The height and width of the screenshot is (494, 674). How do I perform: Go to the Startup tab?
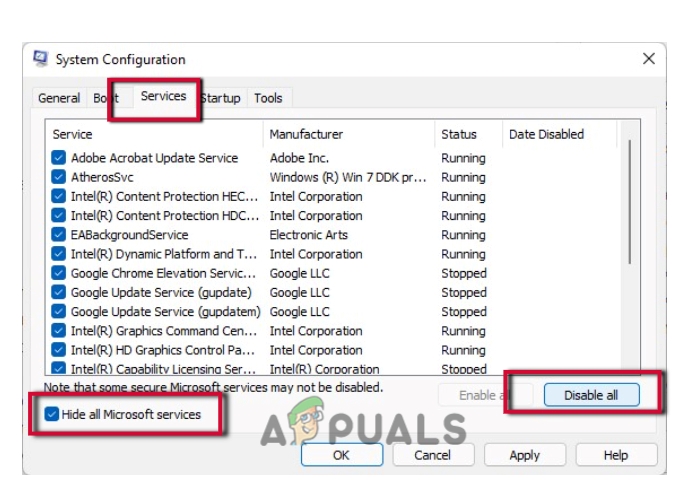click(221, 98)
